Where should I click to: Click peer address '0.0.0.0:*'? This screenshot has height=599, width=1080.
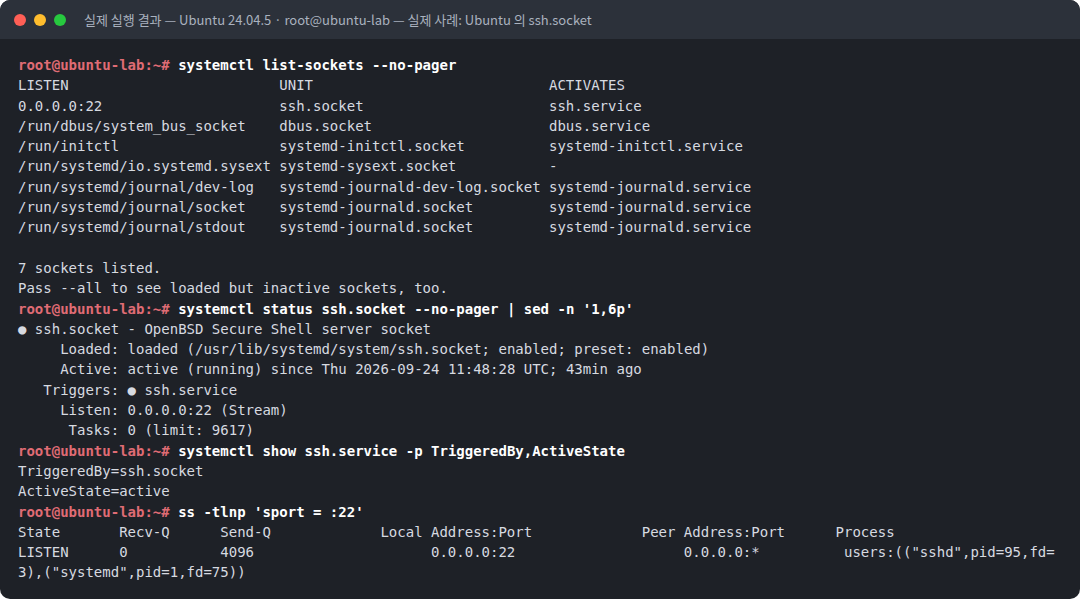click(x=722, y=552)
